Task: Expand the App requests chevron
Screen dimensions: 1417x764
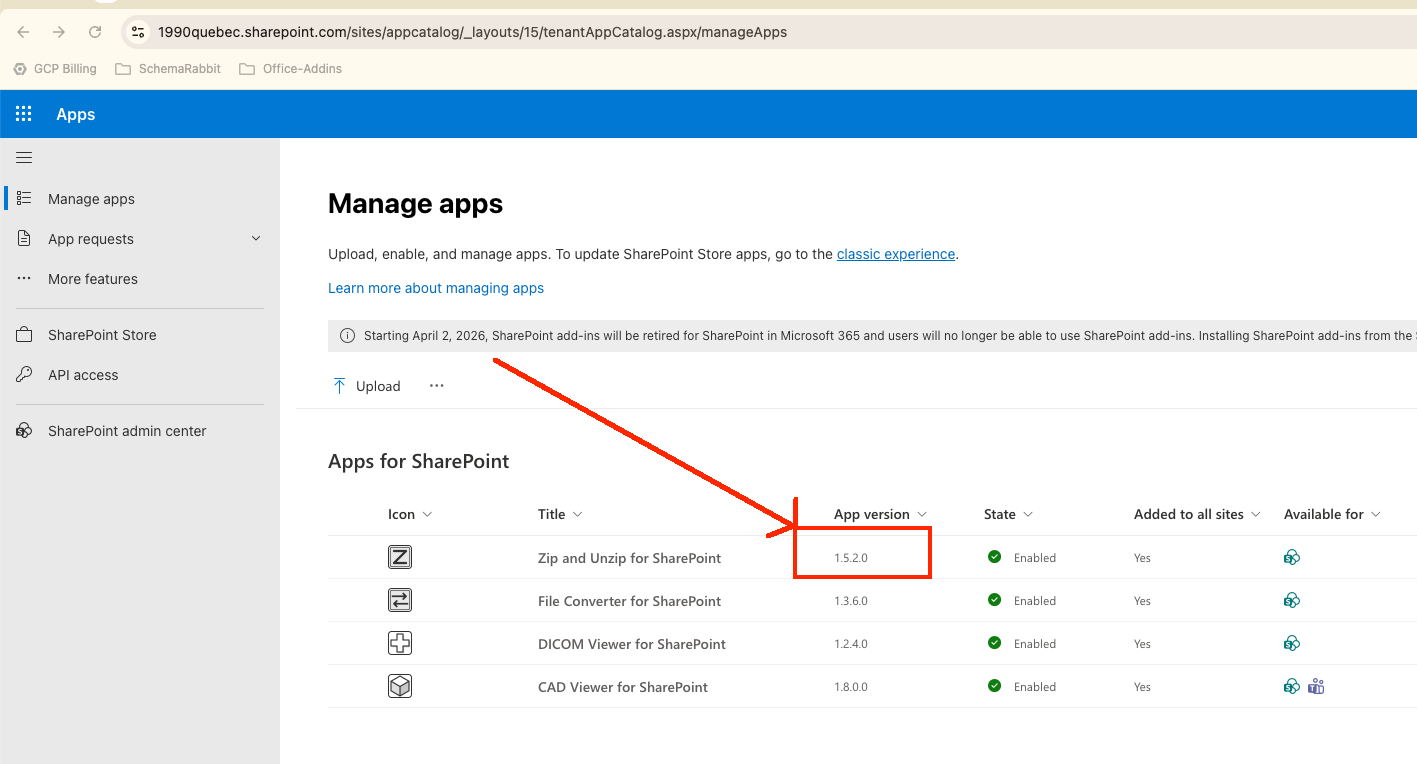Action: point(256,238)
